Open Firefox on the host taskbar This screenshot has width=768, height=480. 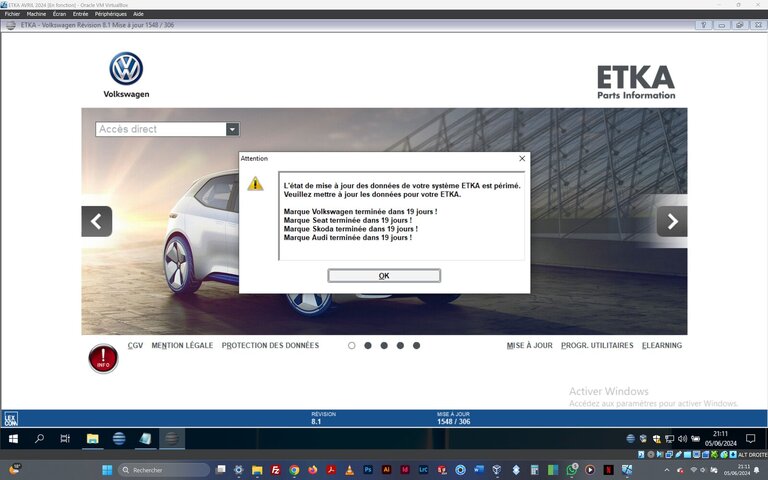click(x=312, y=470)
